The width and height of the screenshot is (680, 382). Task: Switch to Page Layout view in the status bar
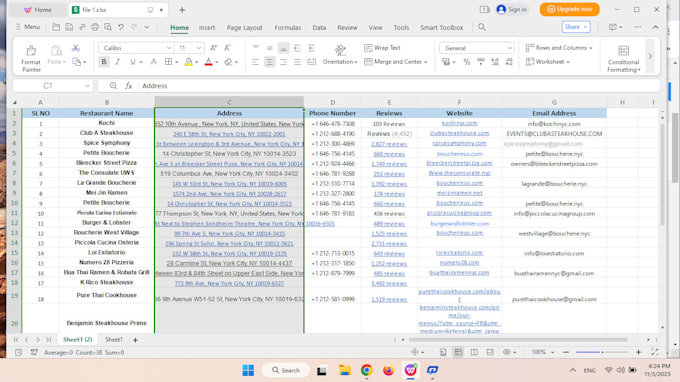point(474,353)
